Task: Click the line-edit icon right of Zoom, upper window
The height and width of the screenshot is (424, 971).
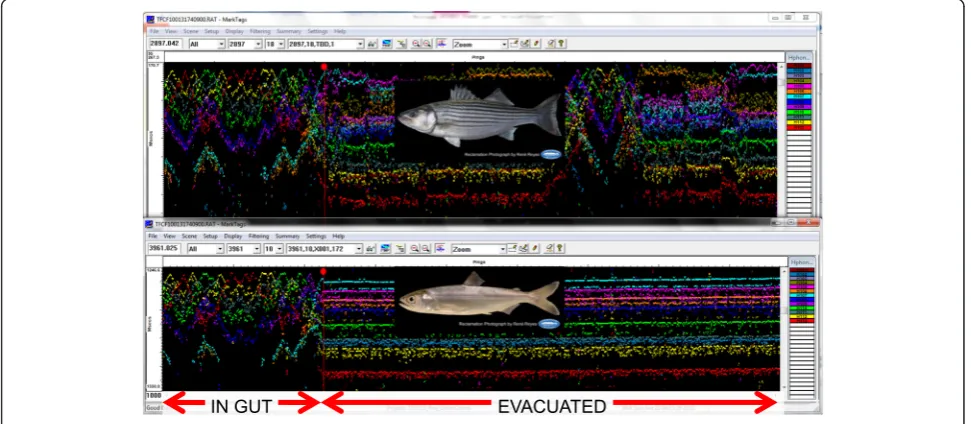Action: coord(514,44)
